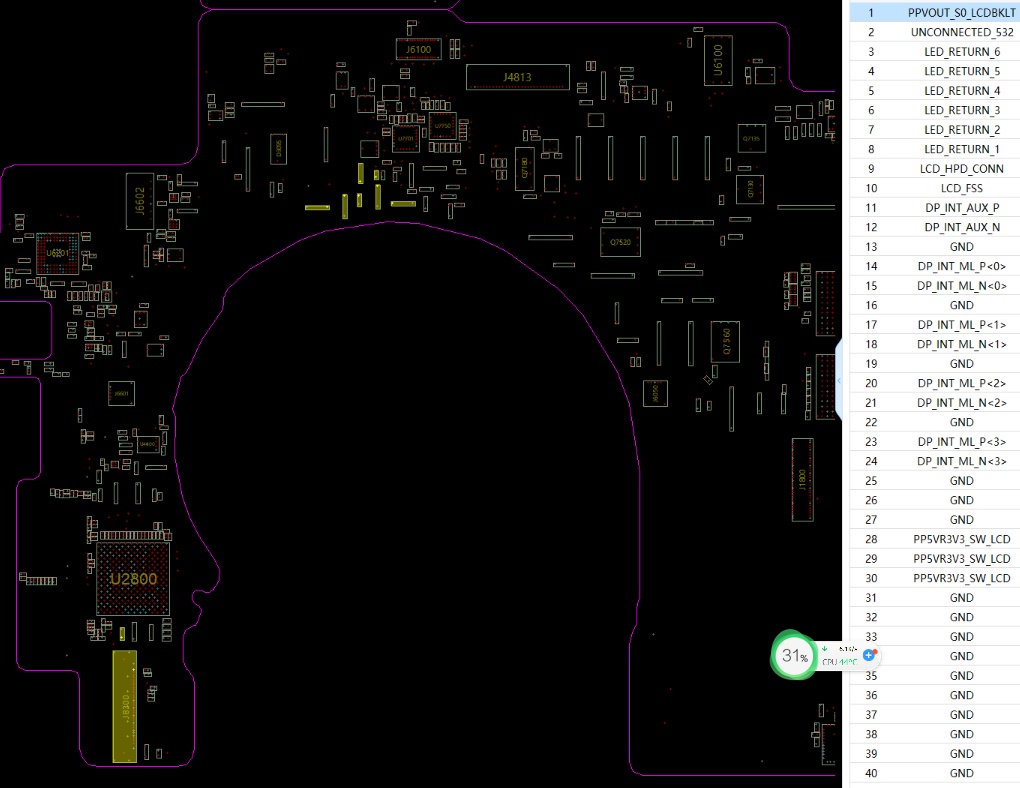
Task: Select the Q7520 component
Action: (x=620, y=242)
